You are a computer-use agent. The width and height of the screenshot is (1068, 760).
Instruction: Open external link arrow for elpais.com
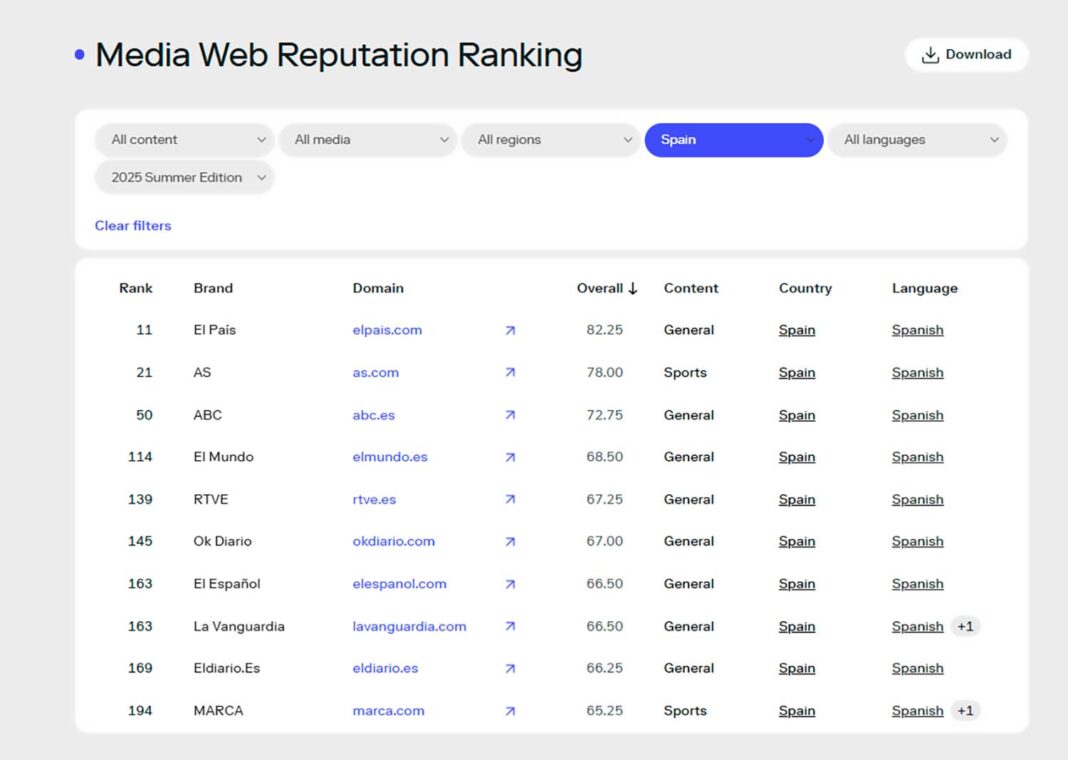(x=510, y=330)
